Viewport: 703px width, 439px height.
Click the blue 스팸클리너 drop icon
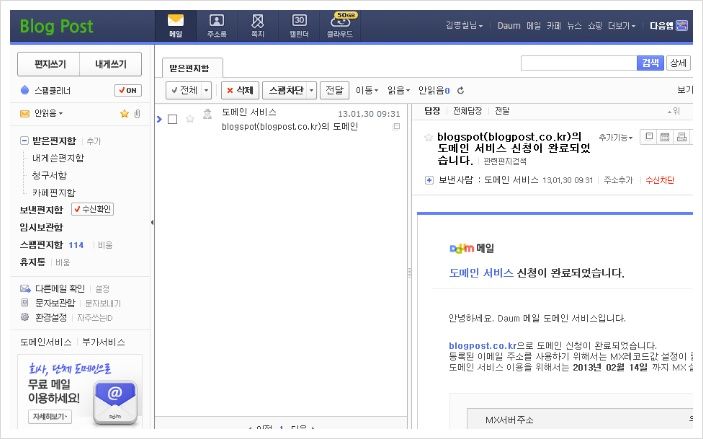(25, 90)
